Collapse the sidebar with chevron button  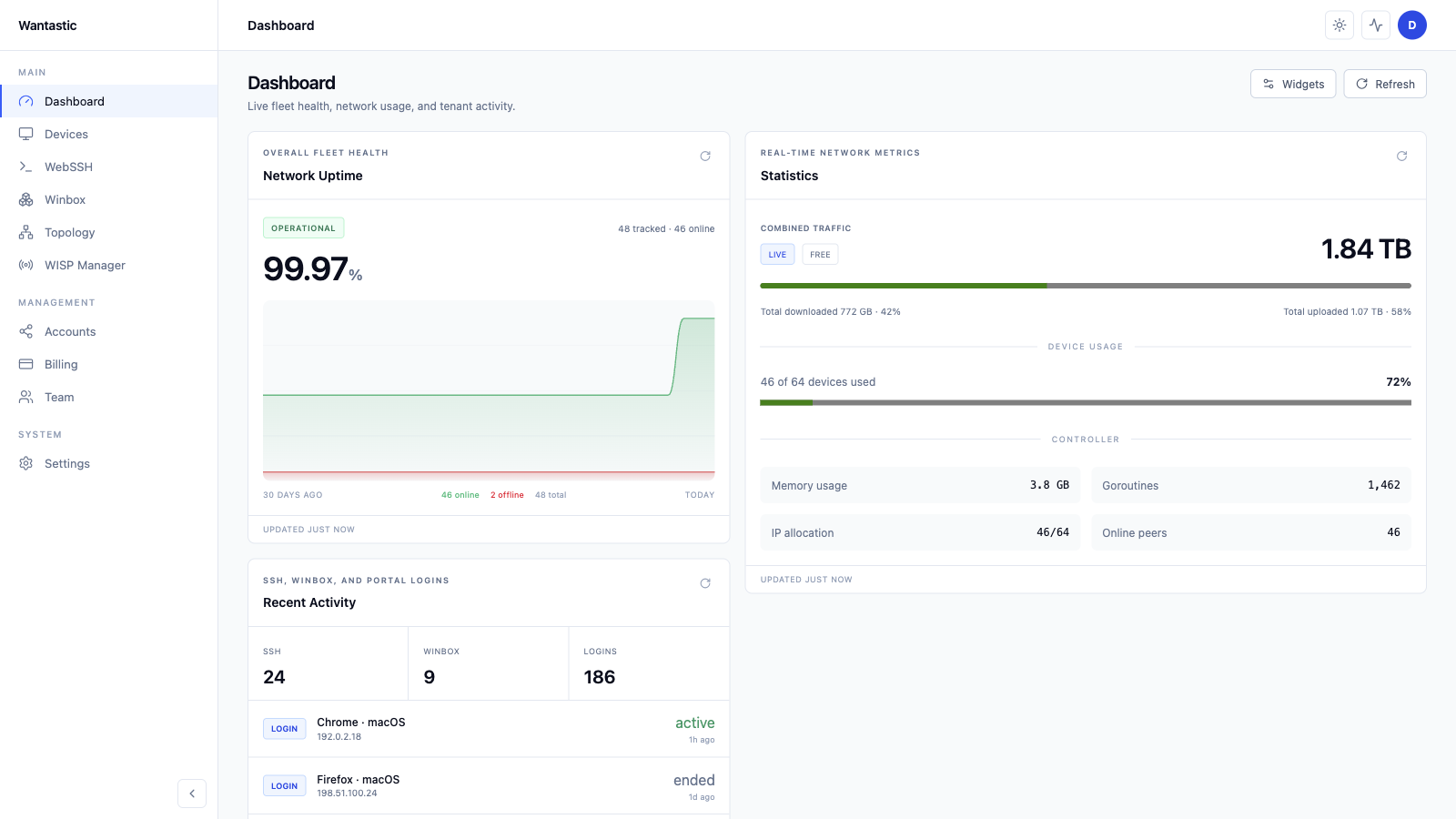[x=192, y=794]
